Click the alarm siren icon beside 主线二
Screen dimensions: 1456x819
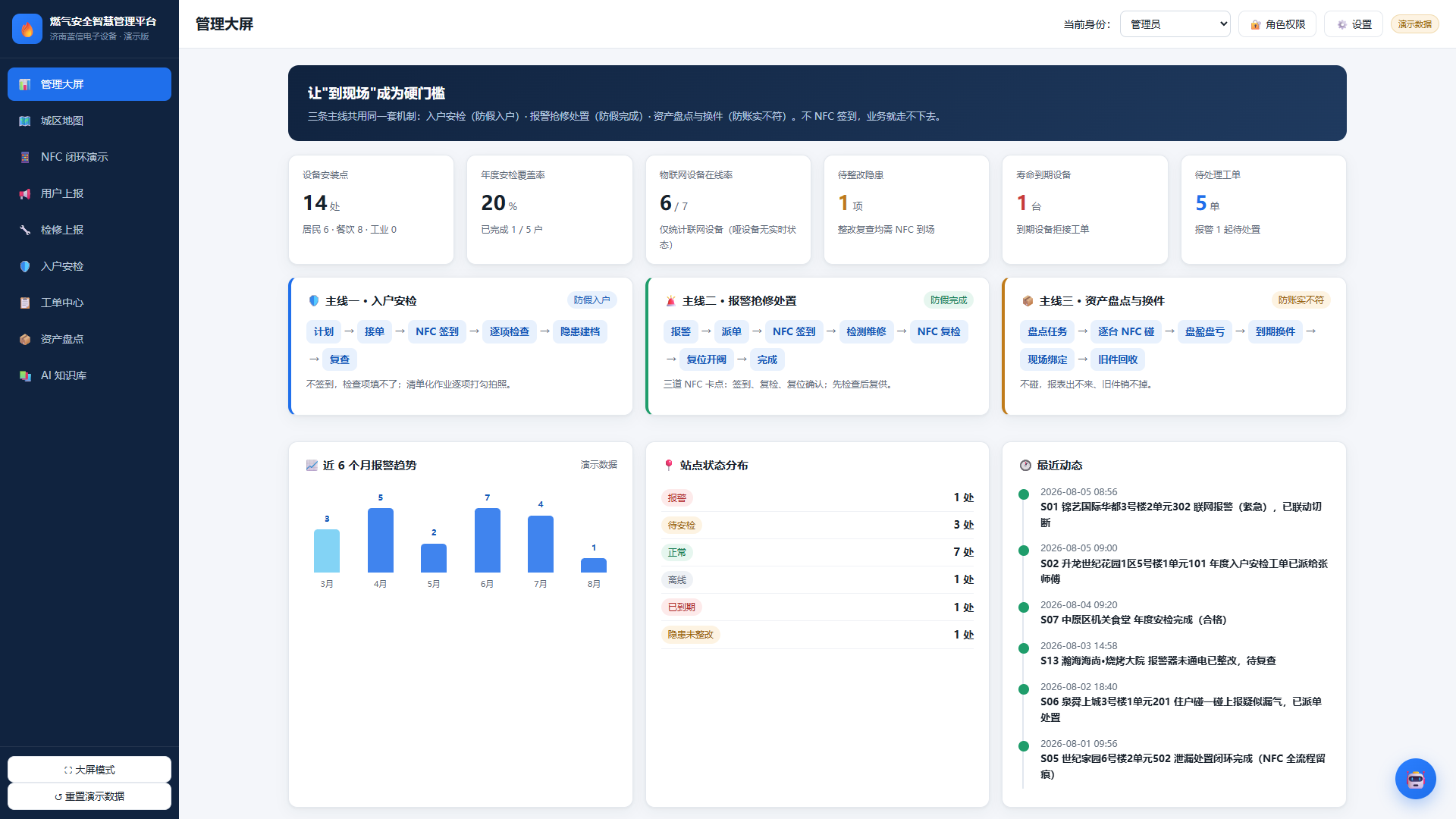(670, 301)
